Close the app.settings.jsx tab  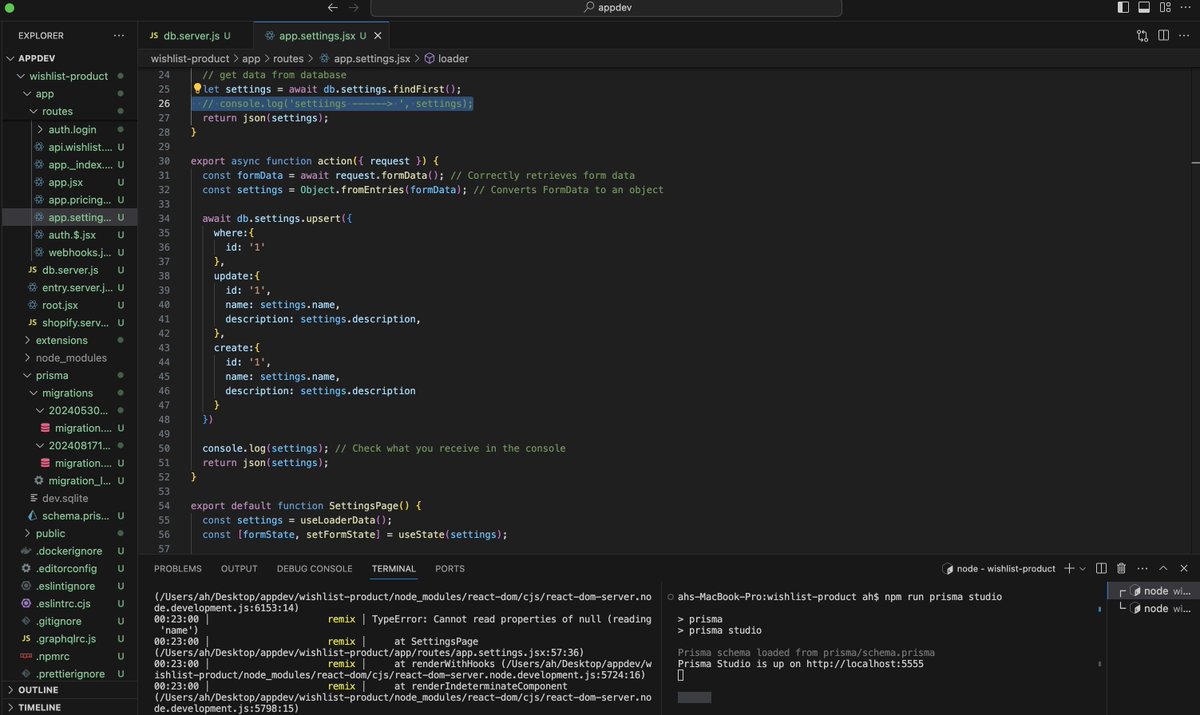[377, 35]
